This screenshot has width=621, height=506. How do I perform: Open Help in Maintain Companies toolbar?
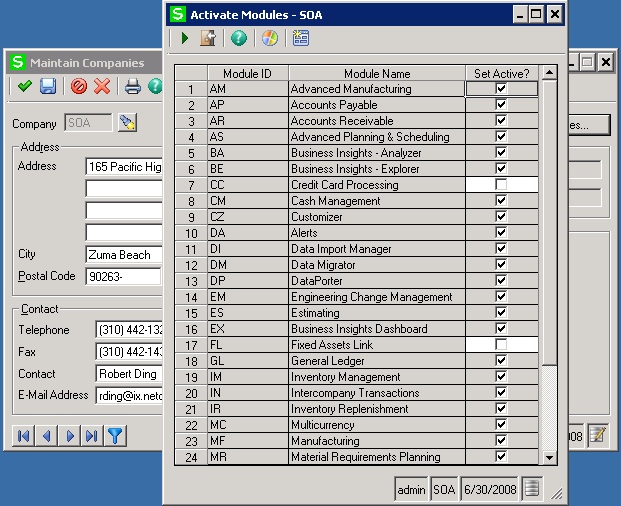click(155, 86)
